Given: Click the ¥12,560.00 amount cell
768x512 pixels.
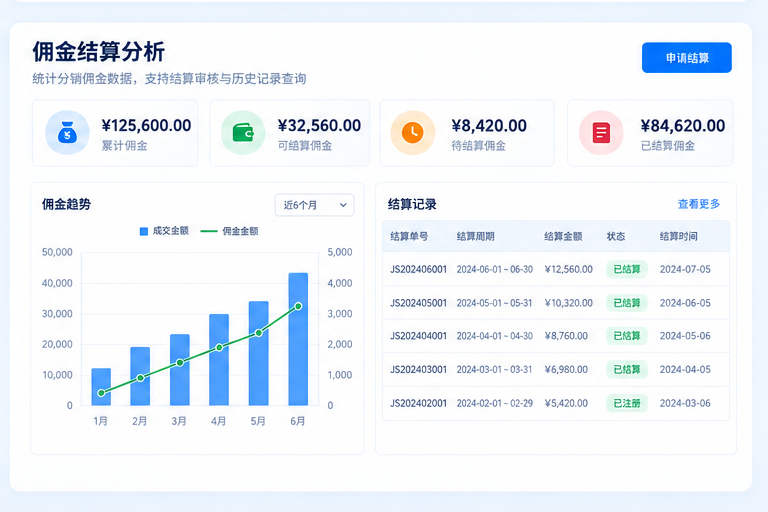Looking at the screenshot, I should pyautogui.click(x=569, y=269).
